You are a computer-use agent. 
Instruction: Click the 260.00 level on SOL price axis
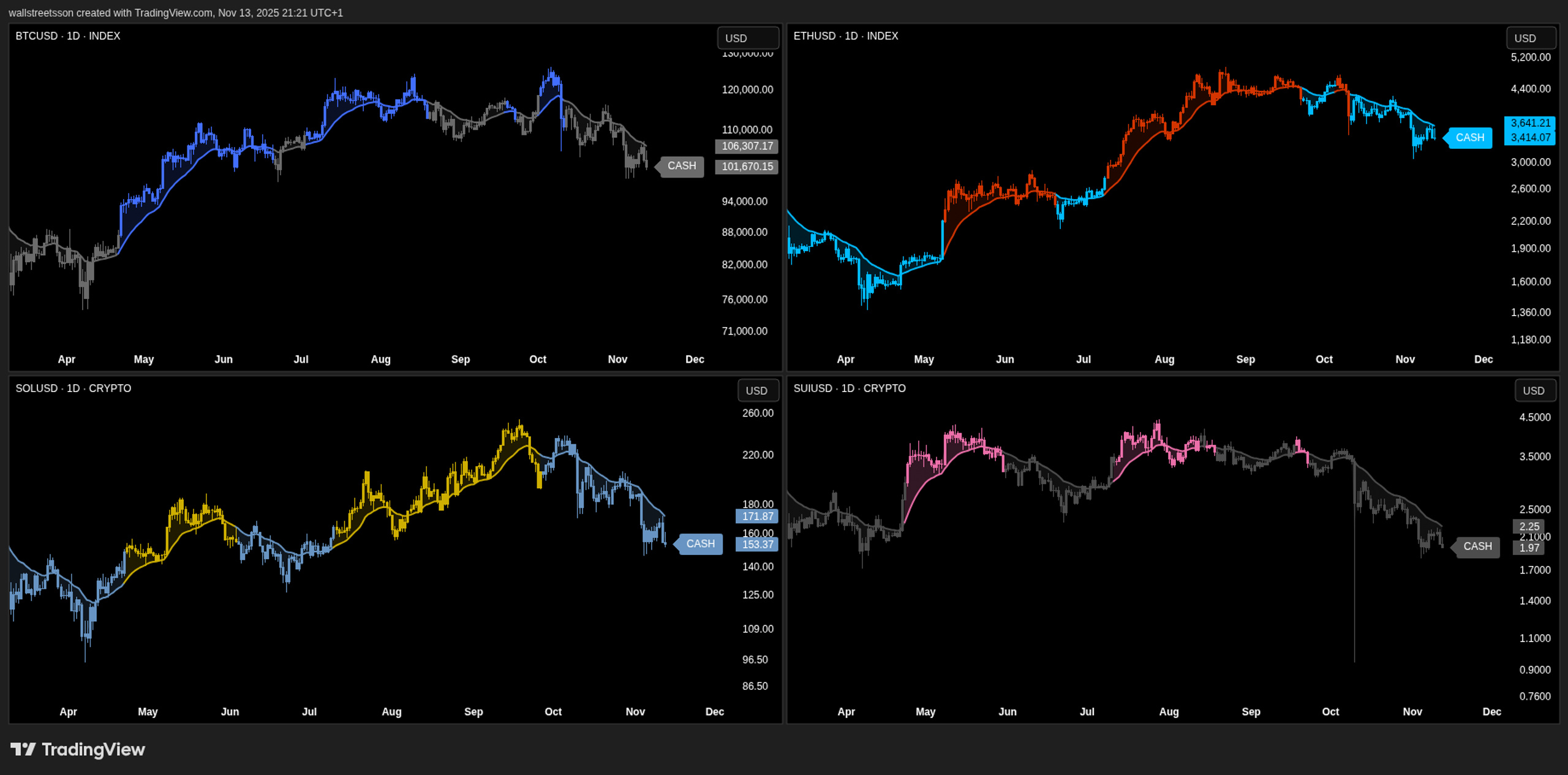pyautogui.click(x=758, y=414)
